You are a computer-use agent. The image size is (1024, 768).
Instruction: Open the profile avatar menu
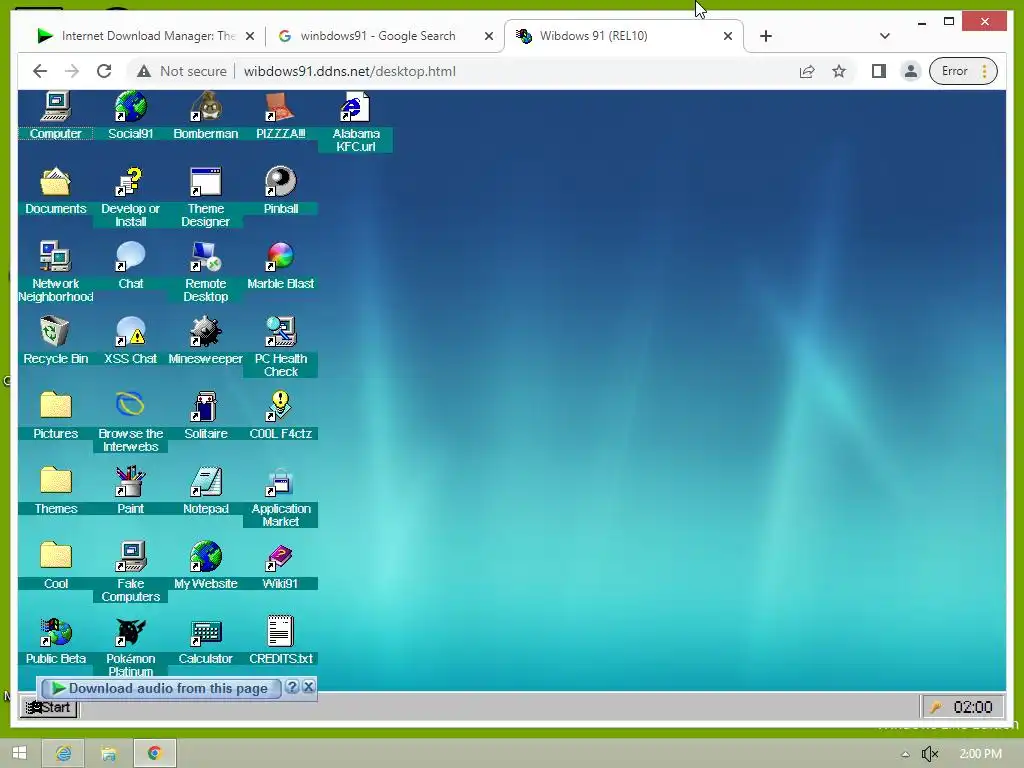click(x=910, y=71)
